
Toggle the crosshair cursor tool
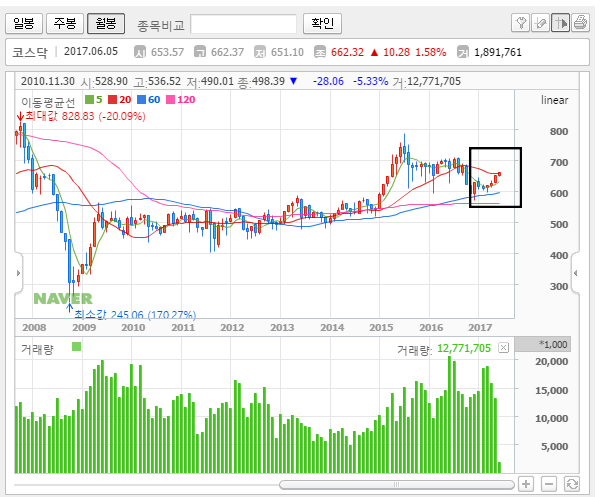561,23
